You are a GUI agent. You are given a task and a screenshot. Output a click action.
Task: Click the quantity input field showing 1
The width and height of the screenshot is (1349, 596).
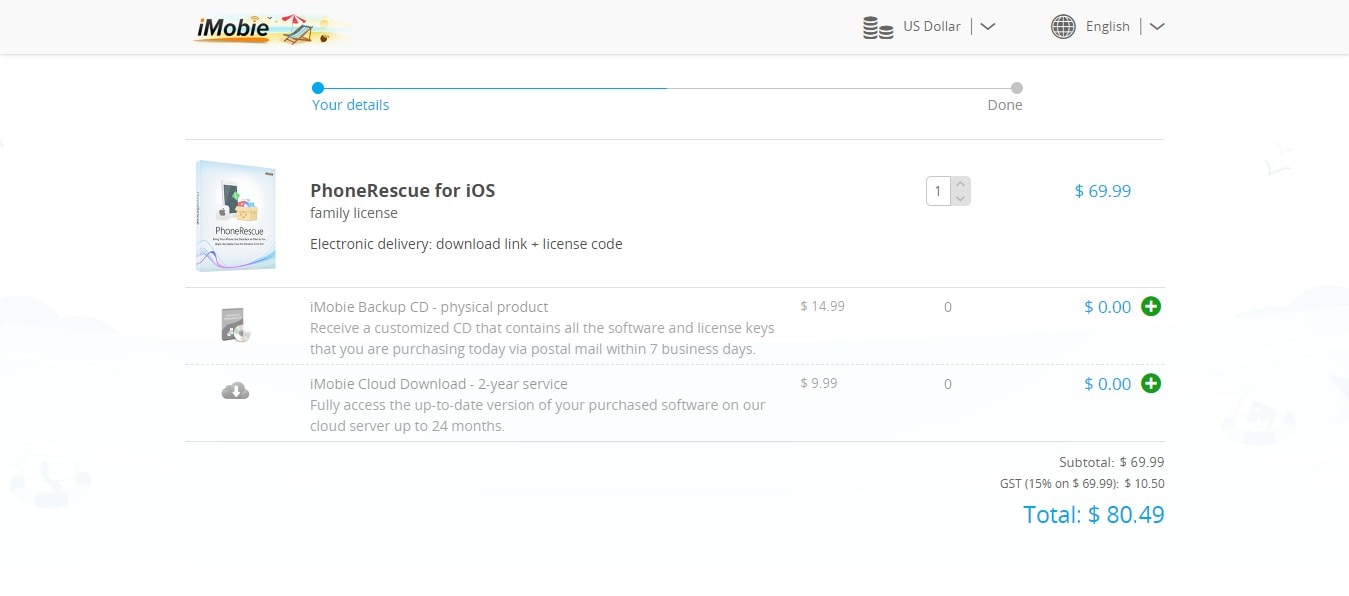click(x=939, y=191)
